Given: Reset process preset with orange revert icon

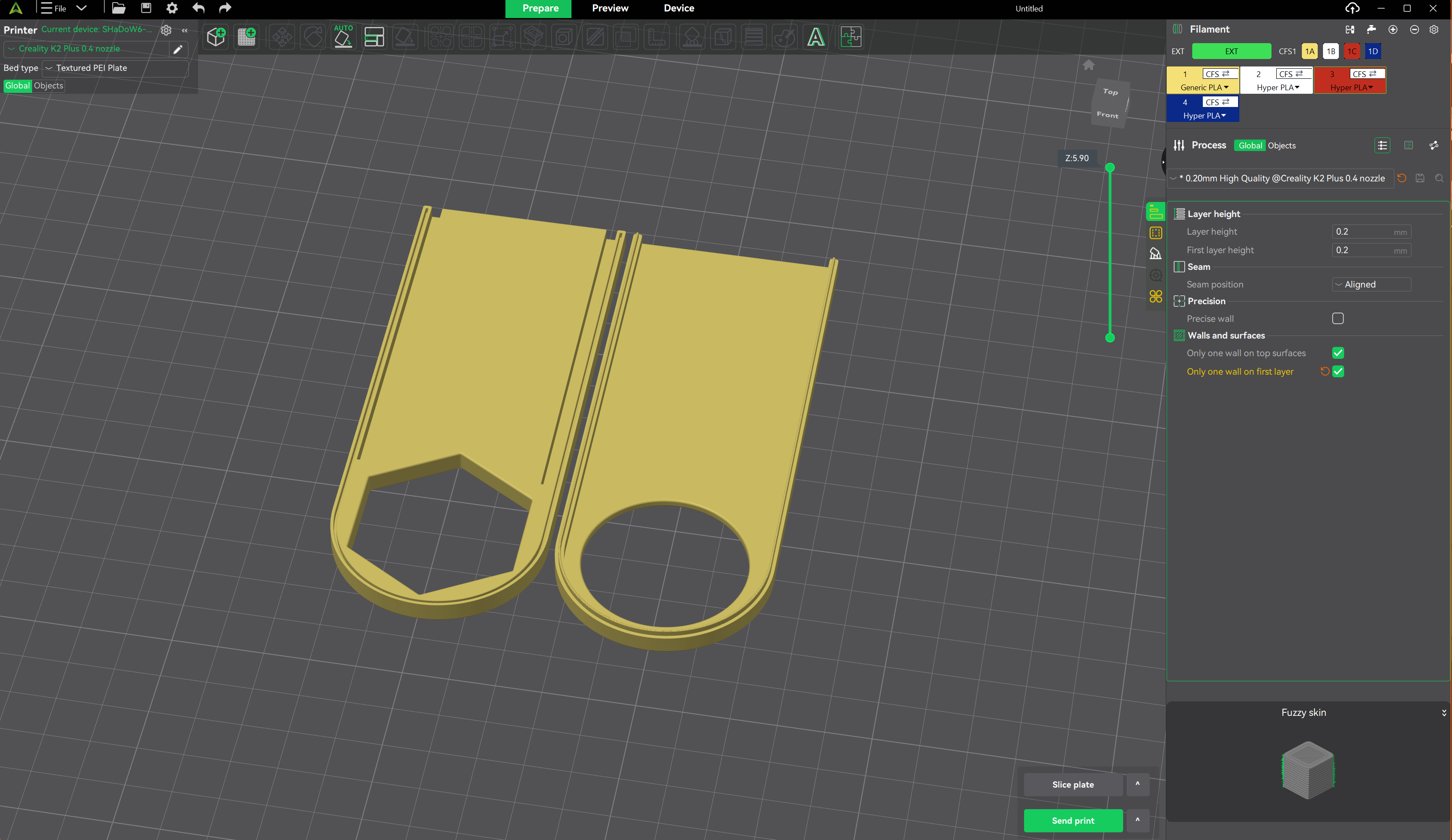Looking at the screenshot, I should tap(1401, 178).
